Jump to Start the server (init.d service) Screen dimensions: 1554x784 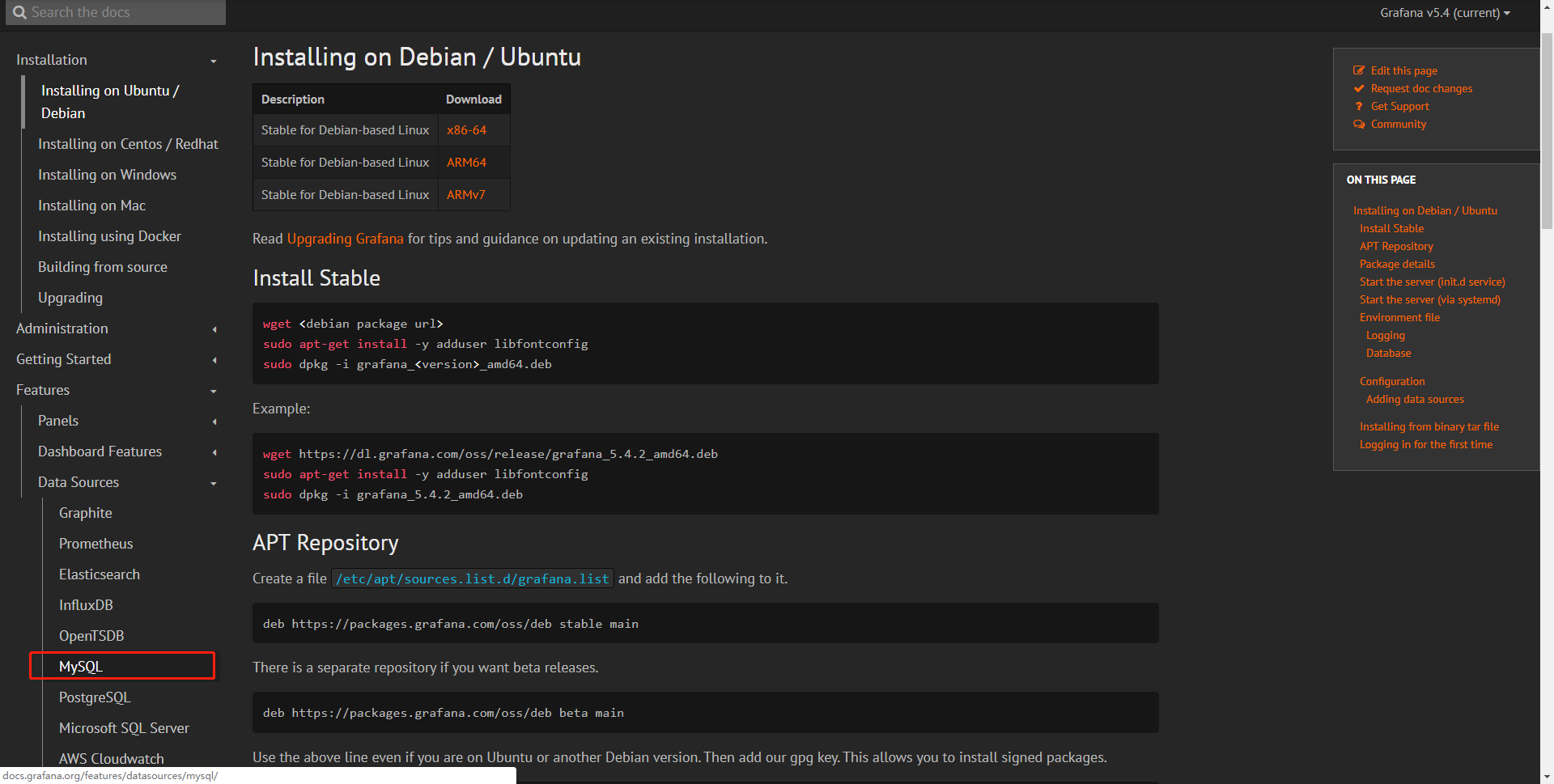pos(1433,282)
